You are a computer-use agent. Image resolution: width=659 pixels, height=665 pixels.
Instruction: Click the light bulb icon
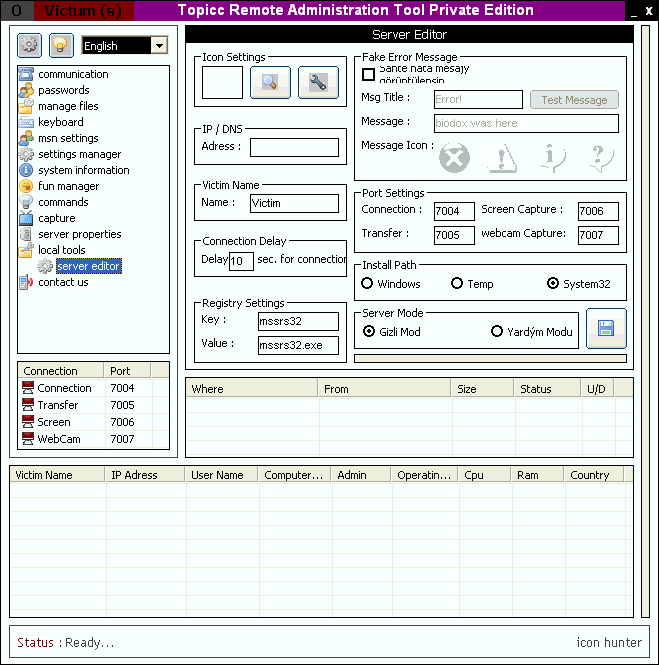pos(61,45)
